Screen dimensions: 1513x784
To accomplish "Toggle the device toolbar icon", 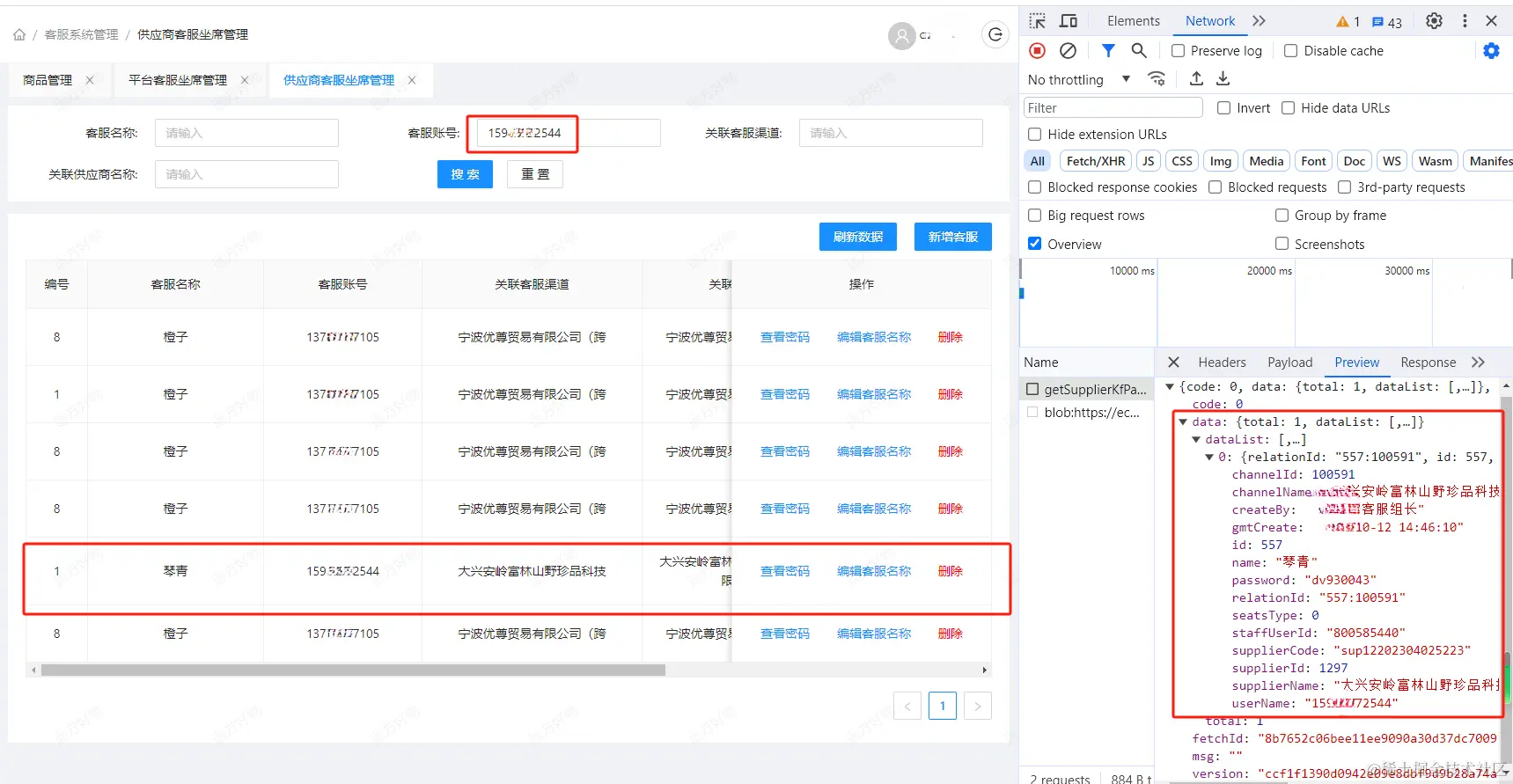I will [x=1069, y=21].
